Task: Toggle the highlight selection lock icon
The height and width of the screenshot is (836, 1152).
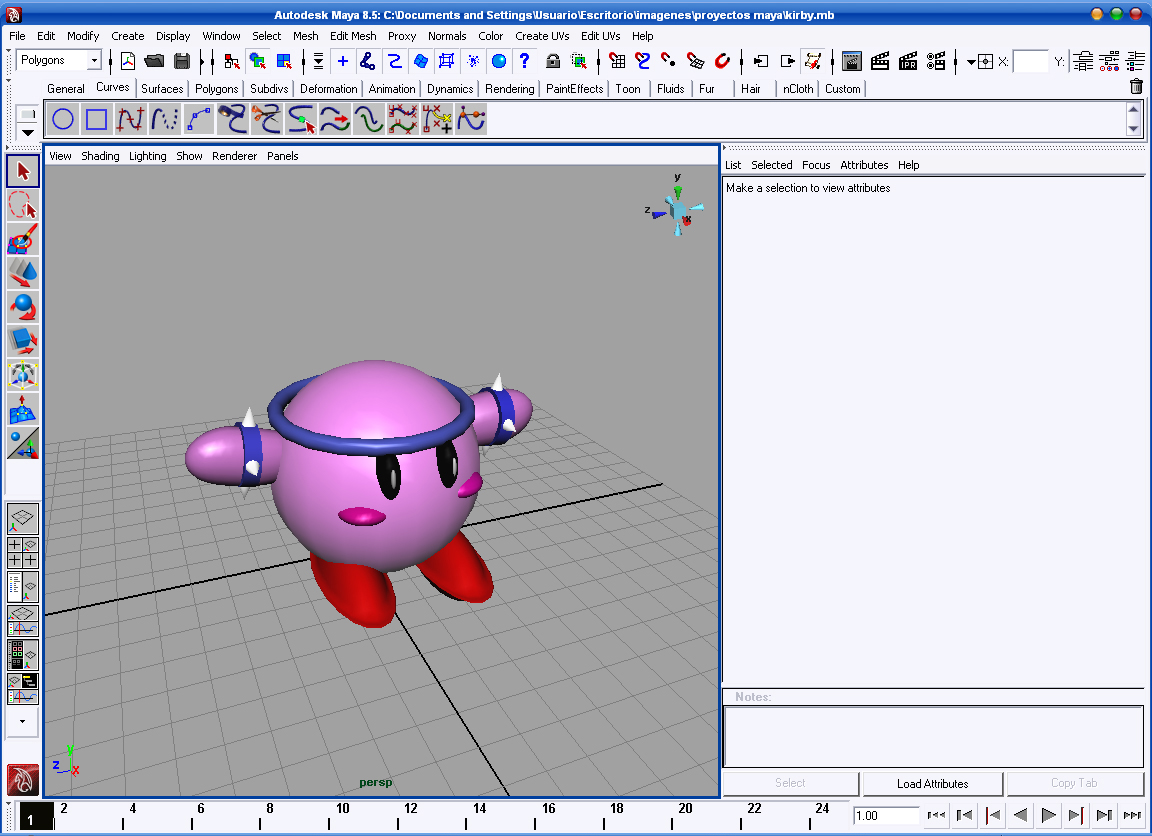Action: click(x=553, y=61)
